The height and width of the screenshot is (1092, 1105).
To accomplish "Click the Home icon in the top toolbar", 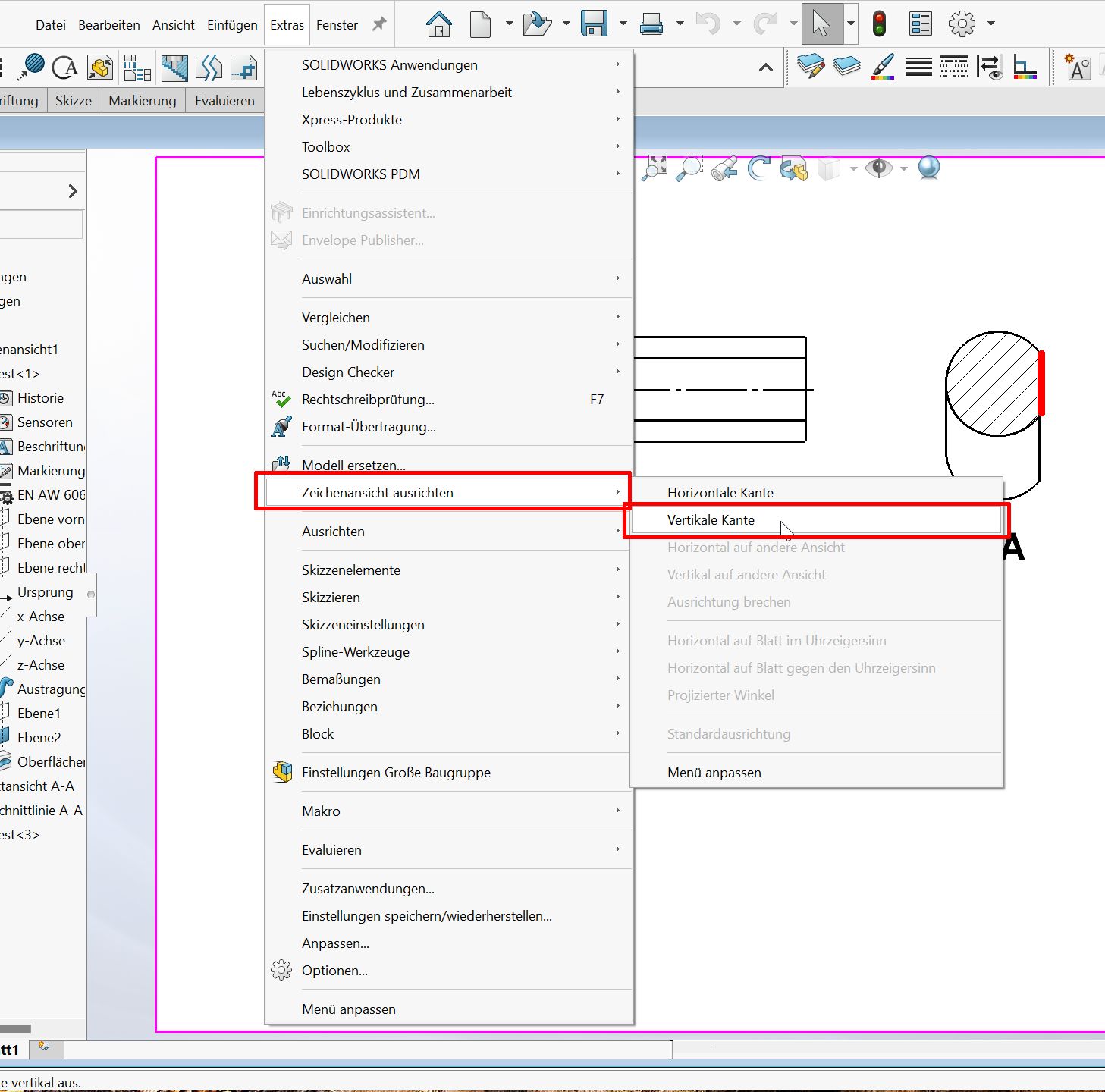I will tap(438, 24).
